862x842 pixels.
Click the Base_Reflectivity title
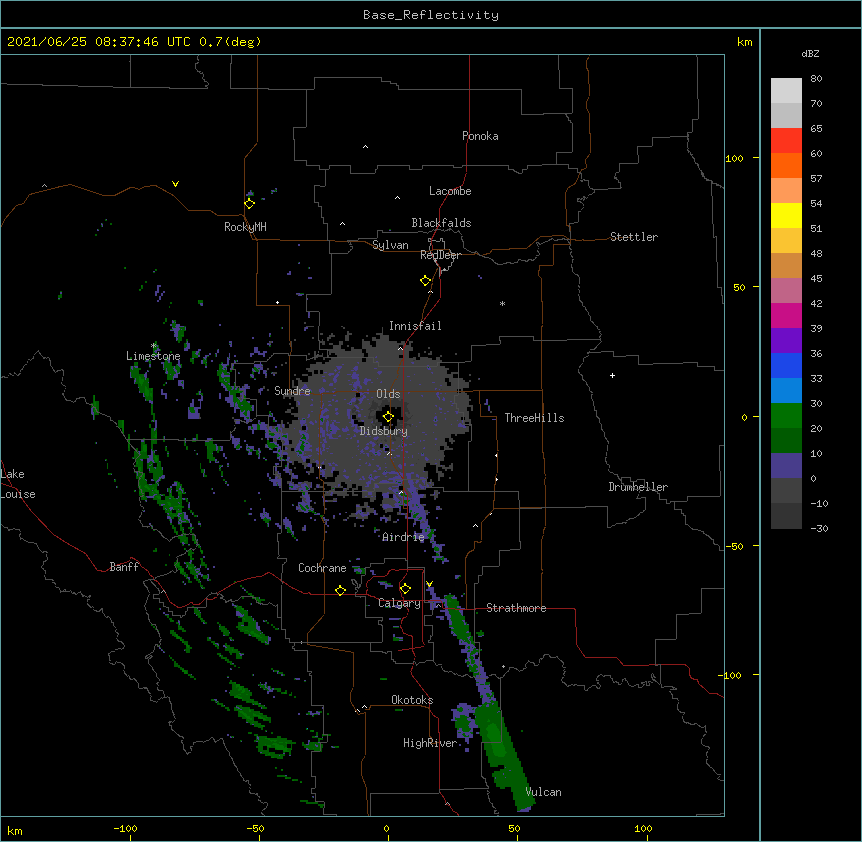click(431, 15)
